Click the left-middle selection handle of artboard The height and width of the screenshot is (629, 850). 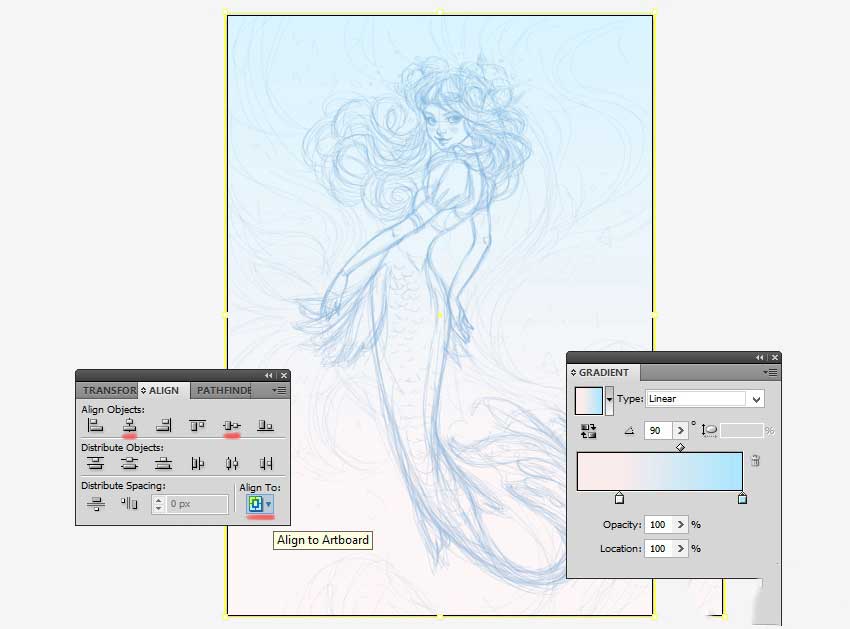[226, 315]
